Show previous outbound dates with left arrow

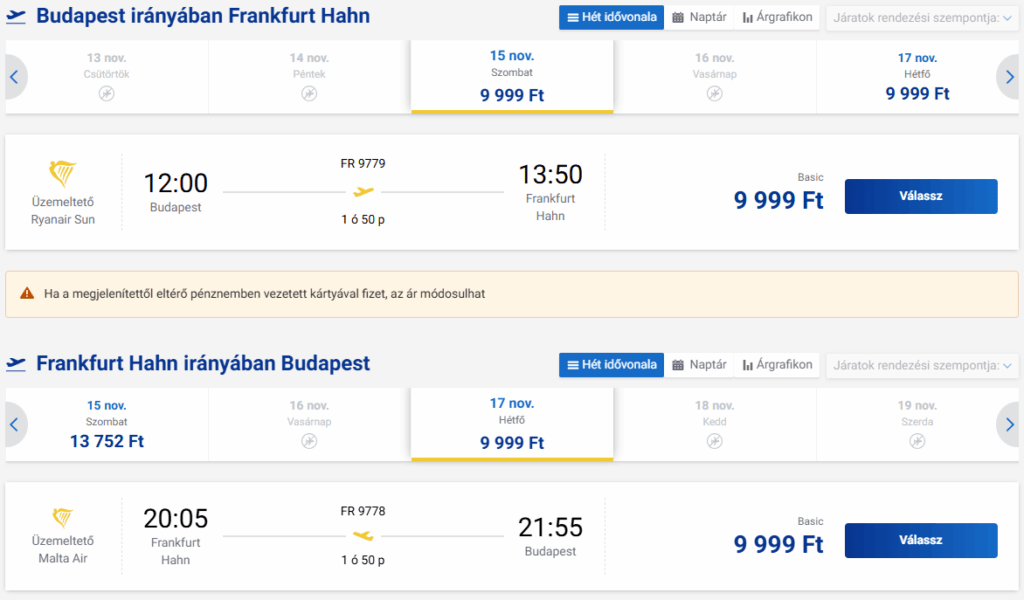click(x=14, y=77)
